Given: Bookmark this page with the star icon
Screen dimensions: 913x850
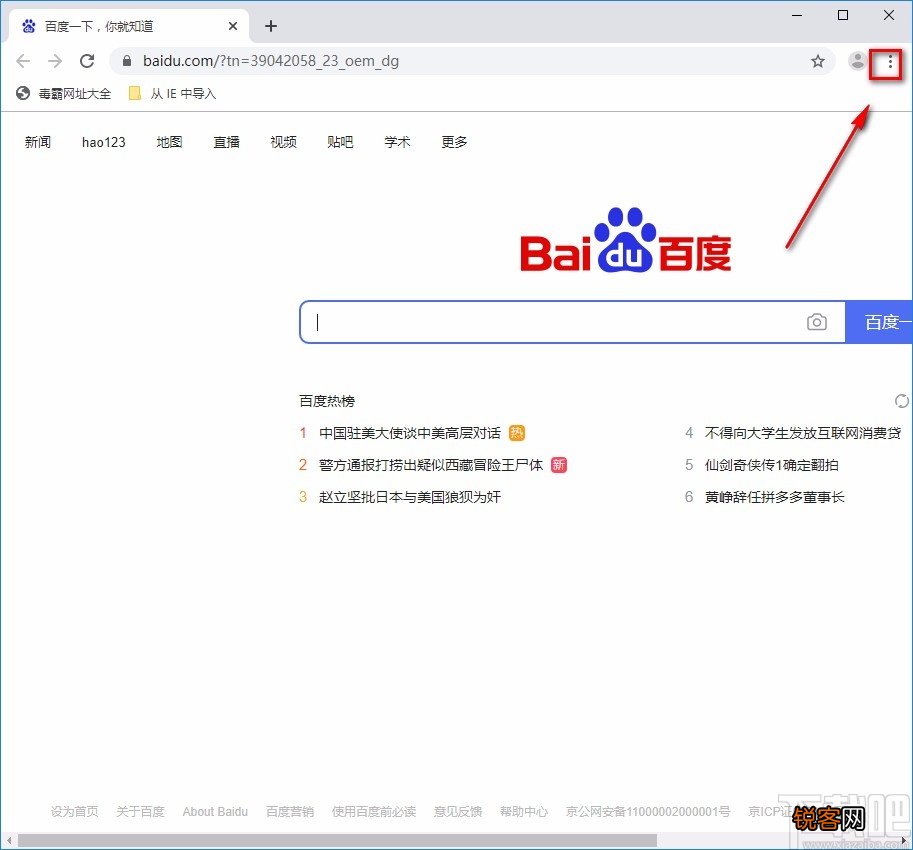Looking at the screenshot, I should (818, 61).
